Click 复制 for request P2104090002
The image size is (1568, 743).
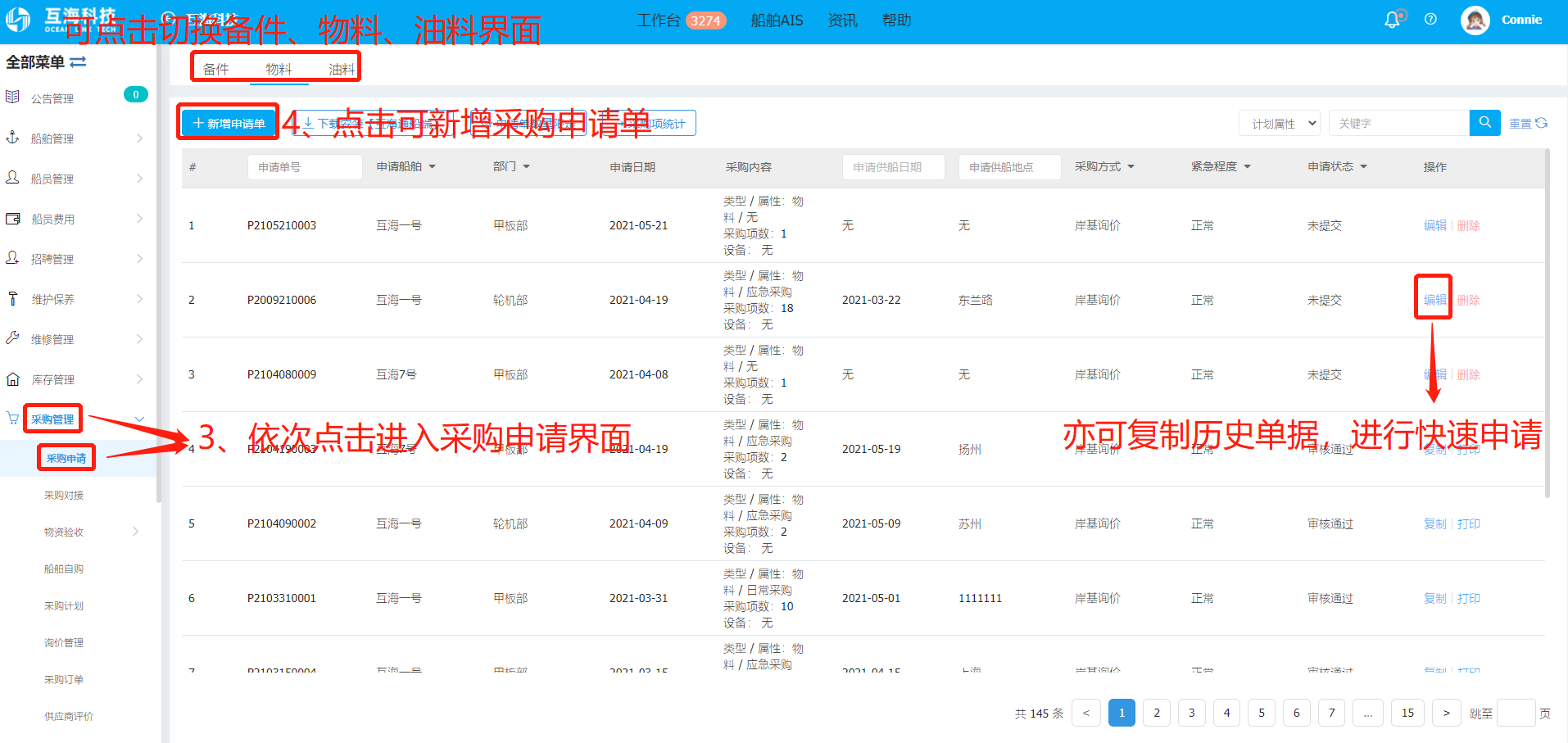click(1434, 523)
